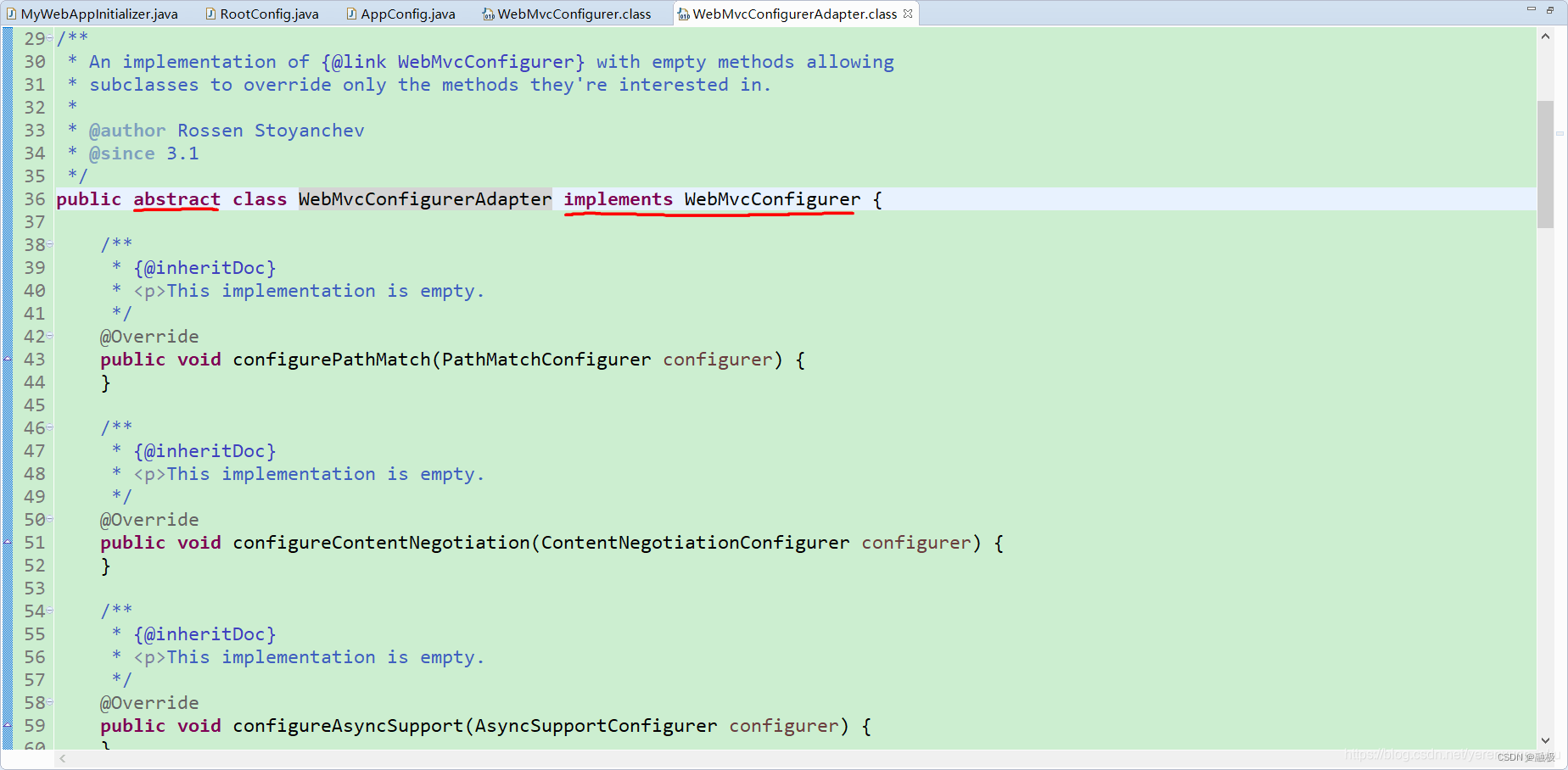Click the override marker on line 51

(x=8, y=543)
